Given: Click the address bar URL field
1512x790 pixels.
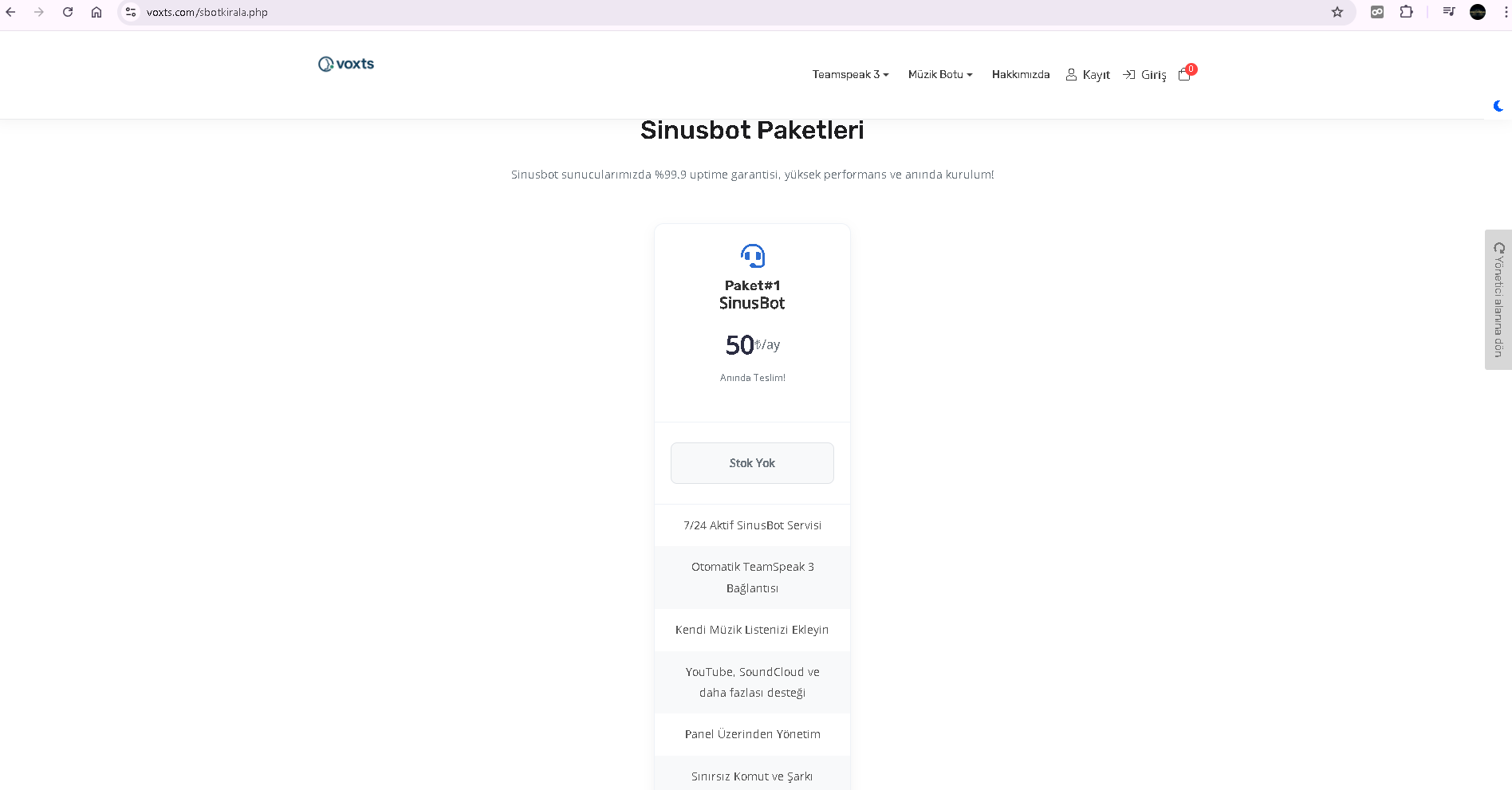Looking at the screenshot, I should point(718,12).
